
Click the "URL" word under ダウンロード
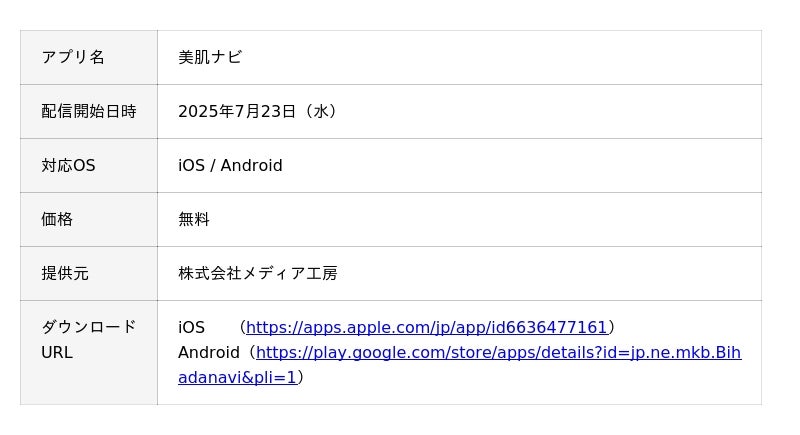[x=57, y=352]
